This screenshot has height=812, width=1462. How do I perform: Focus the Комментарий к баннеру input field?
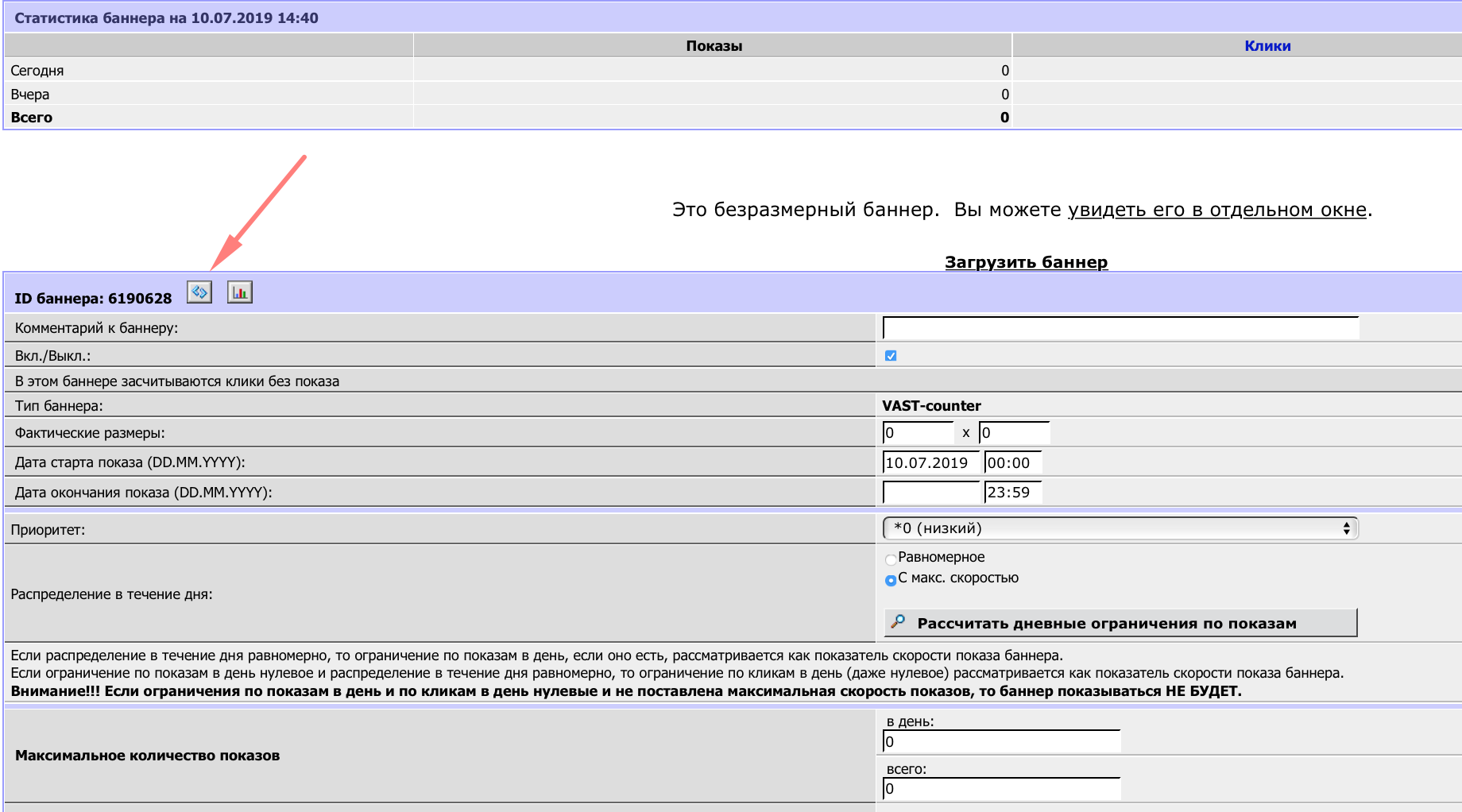tap(1120, 328)
